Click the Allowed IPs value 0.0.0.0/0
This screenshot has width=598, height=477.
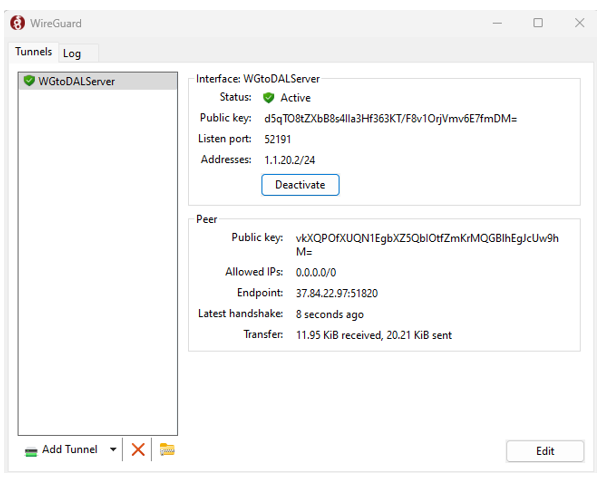316,272
